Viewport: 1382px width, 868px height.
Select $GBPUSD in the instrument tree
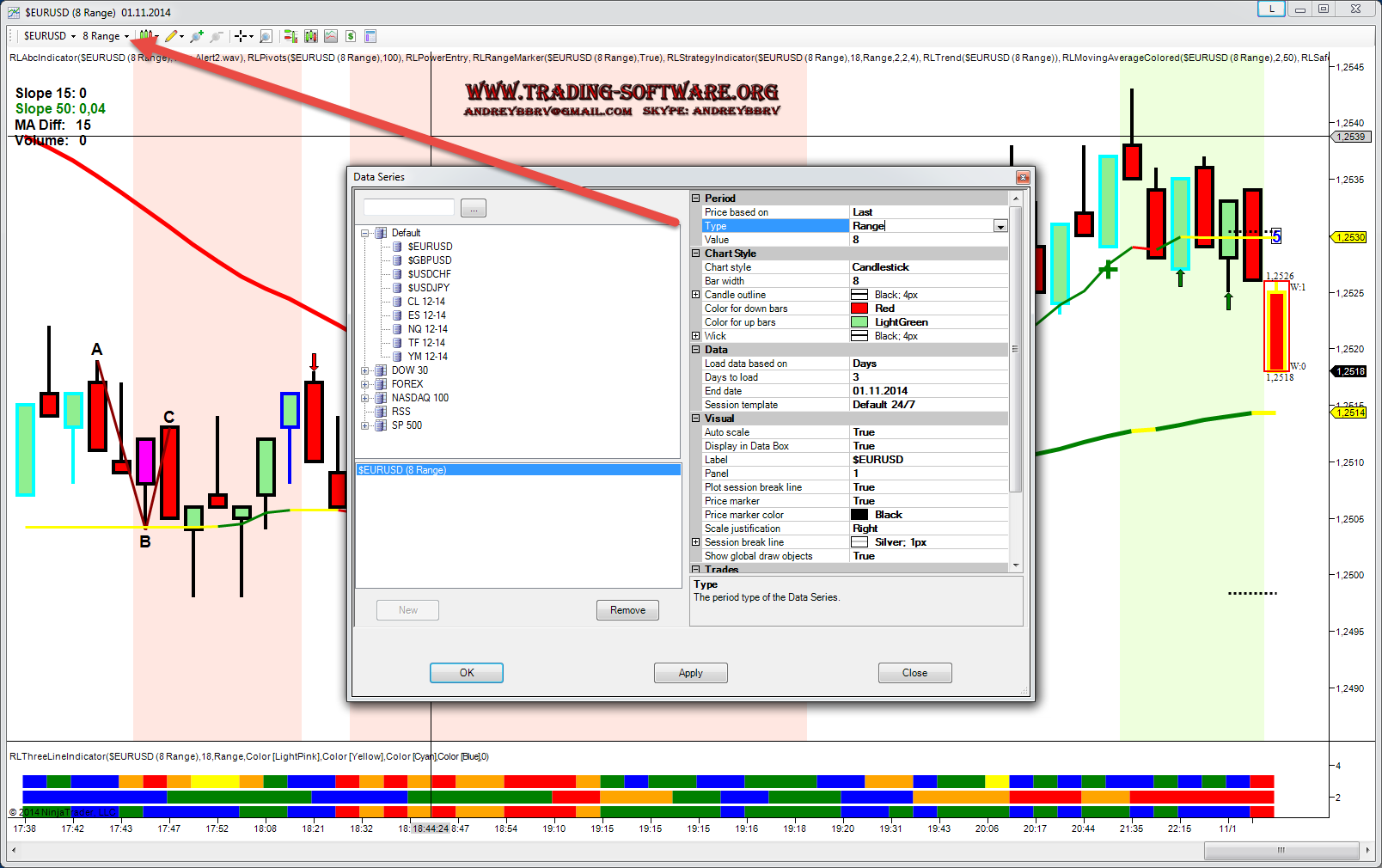pyautogui.click(x=429, y=260)
